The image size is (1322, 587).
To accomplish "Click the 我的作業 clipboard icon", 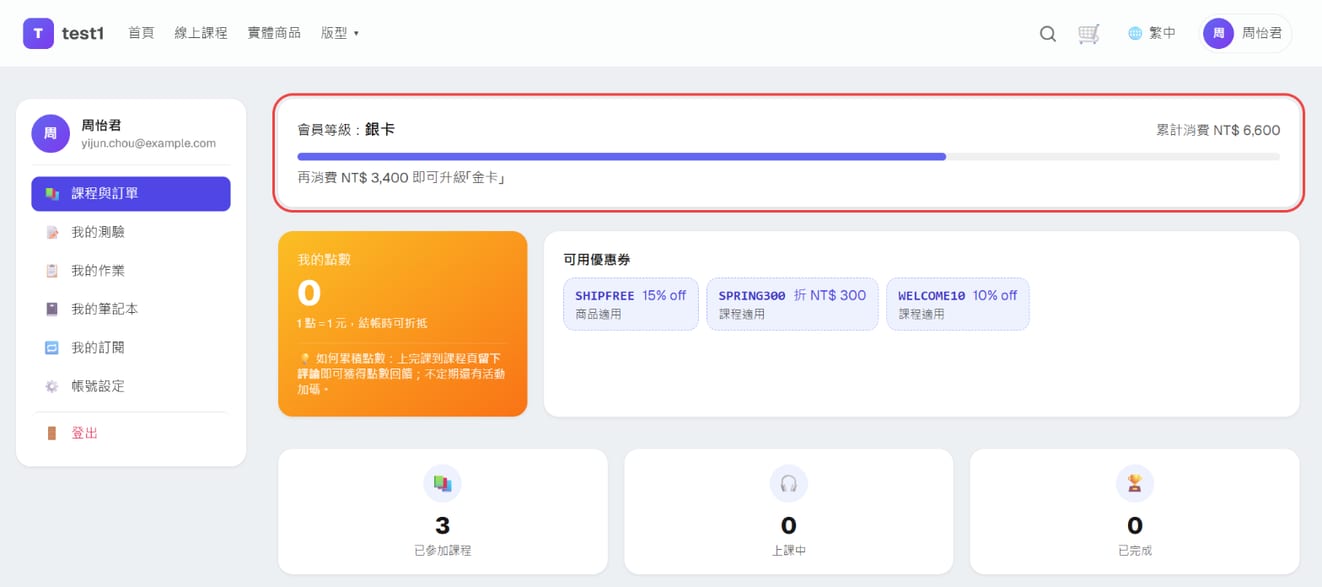I will click(52, 271).
